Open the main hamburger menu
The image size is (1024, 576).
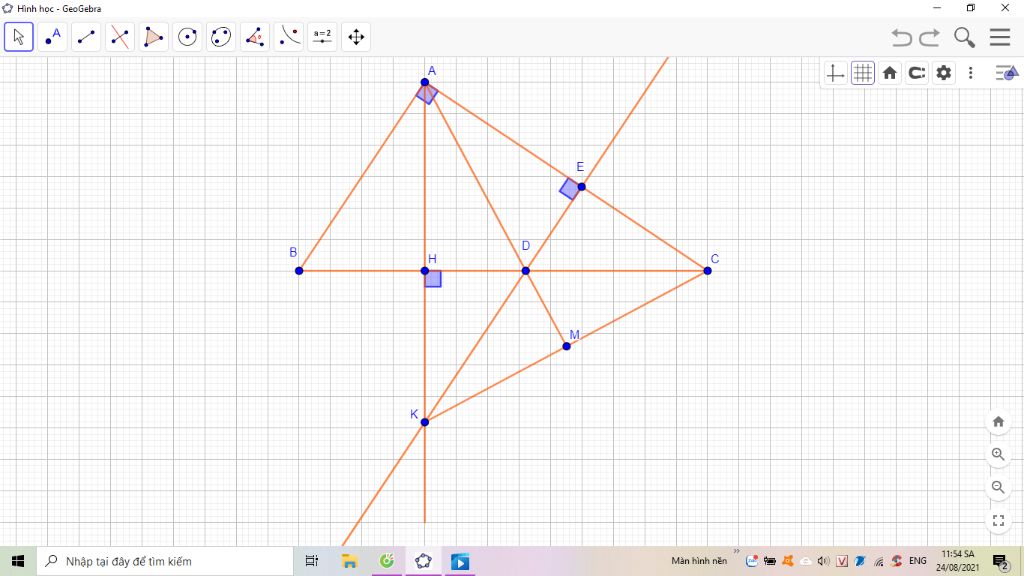(x=1000, y=38)
